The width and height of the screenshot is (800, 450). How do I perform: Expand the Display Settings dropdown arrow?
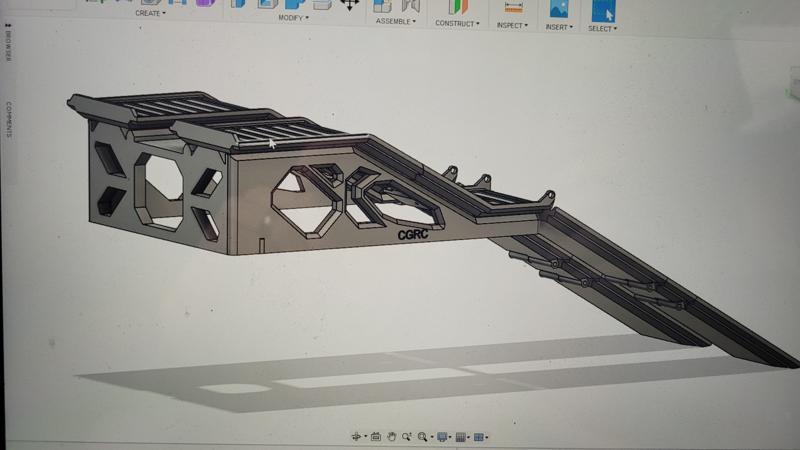coord(450,437)
